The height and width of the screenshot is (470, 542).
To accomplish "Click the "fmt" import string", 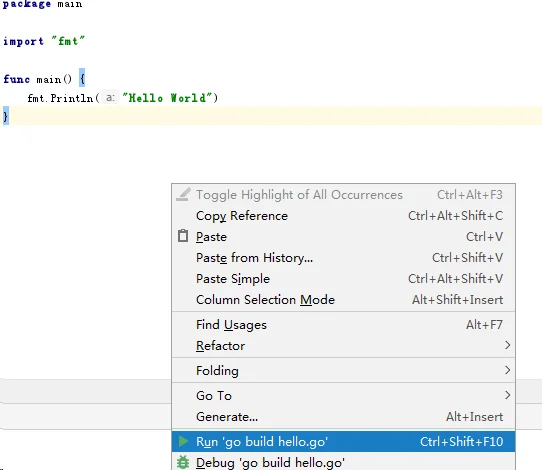I will coord(68,41).
